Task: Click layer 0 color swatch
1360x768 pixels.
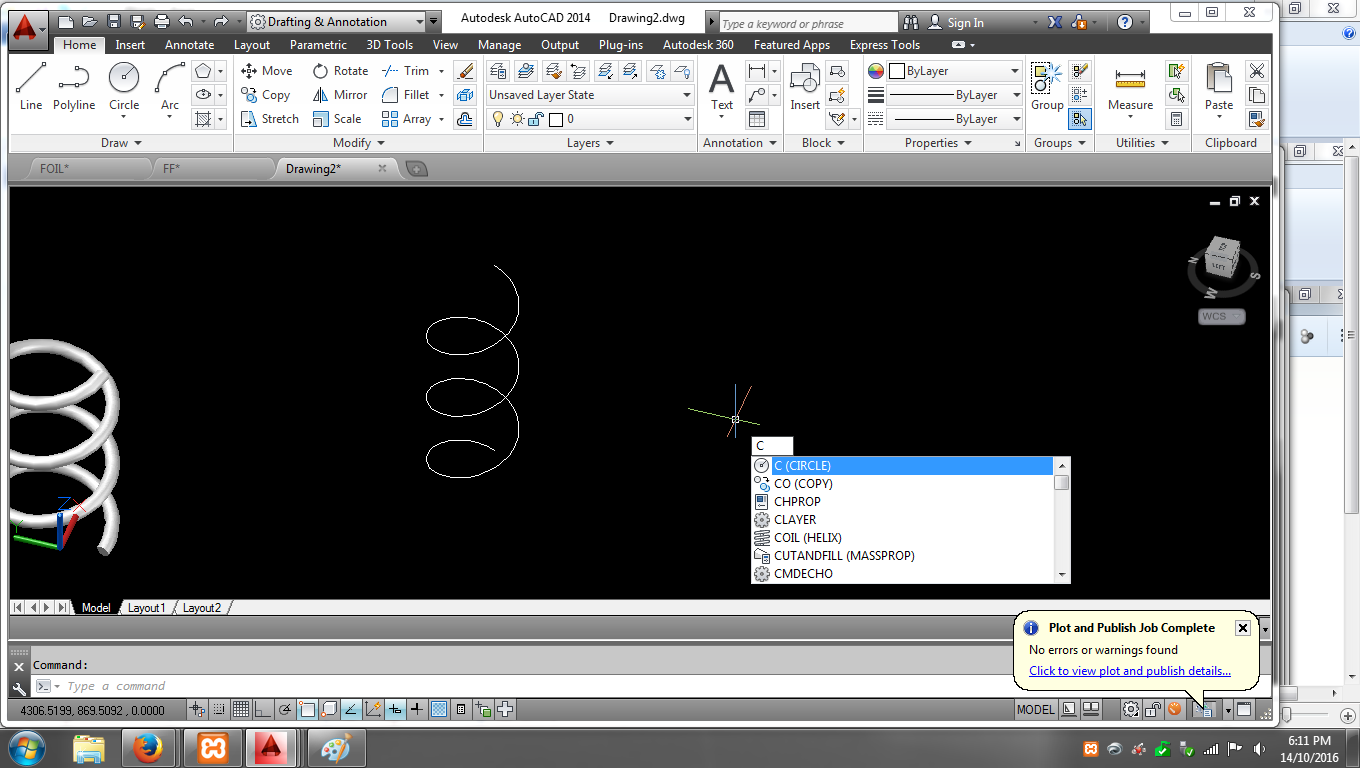Action: tap(556, 118)
